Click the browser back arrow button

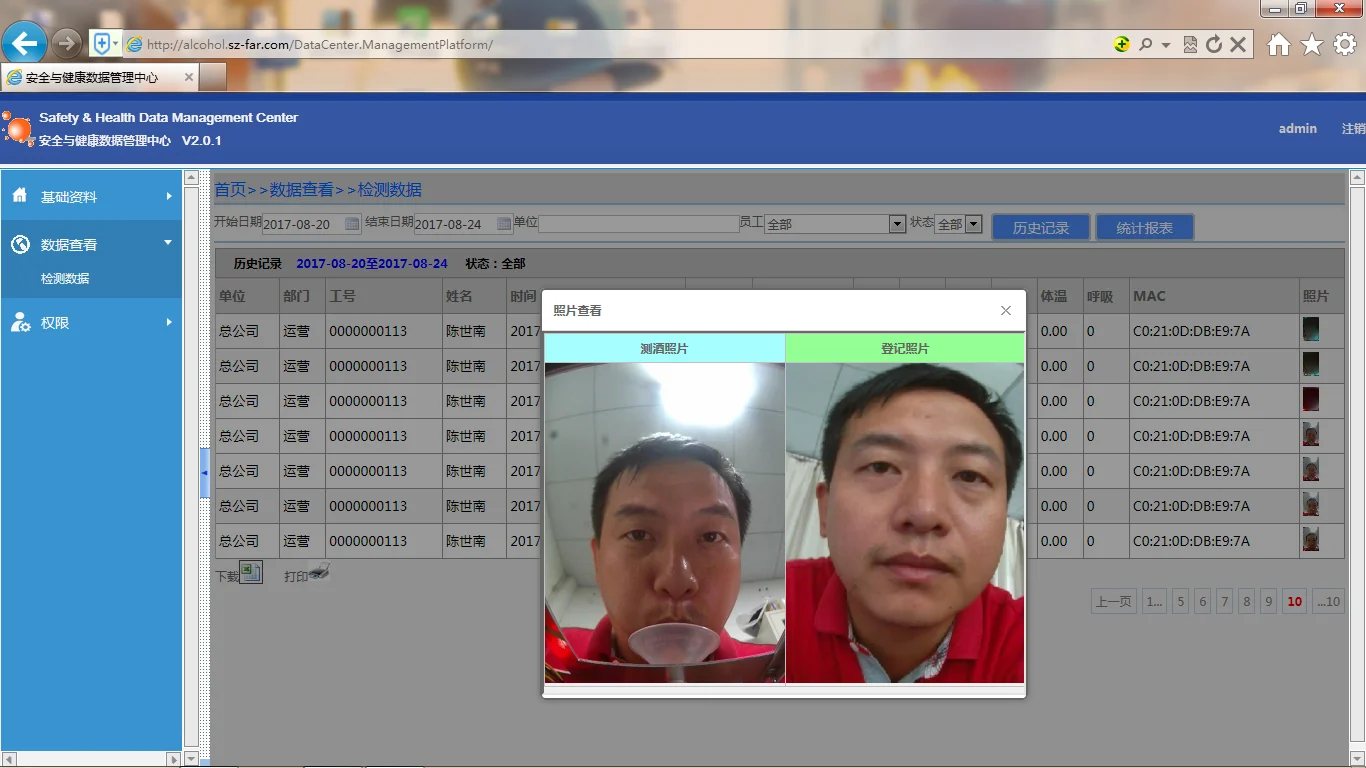pyautogui.click(x=25, y=44)
